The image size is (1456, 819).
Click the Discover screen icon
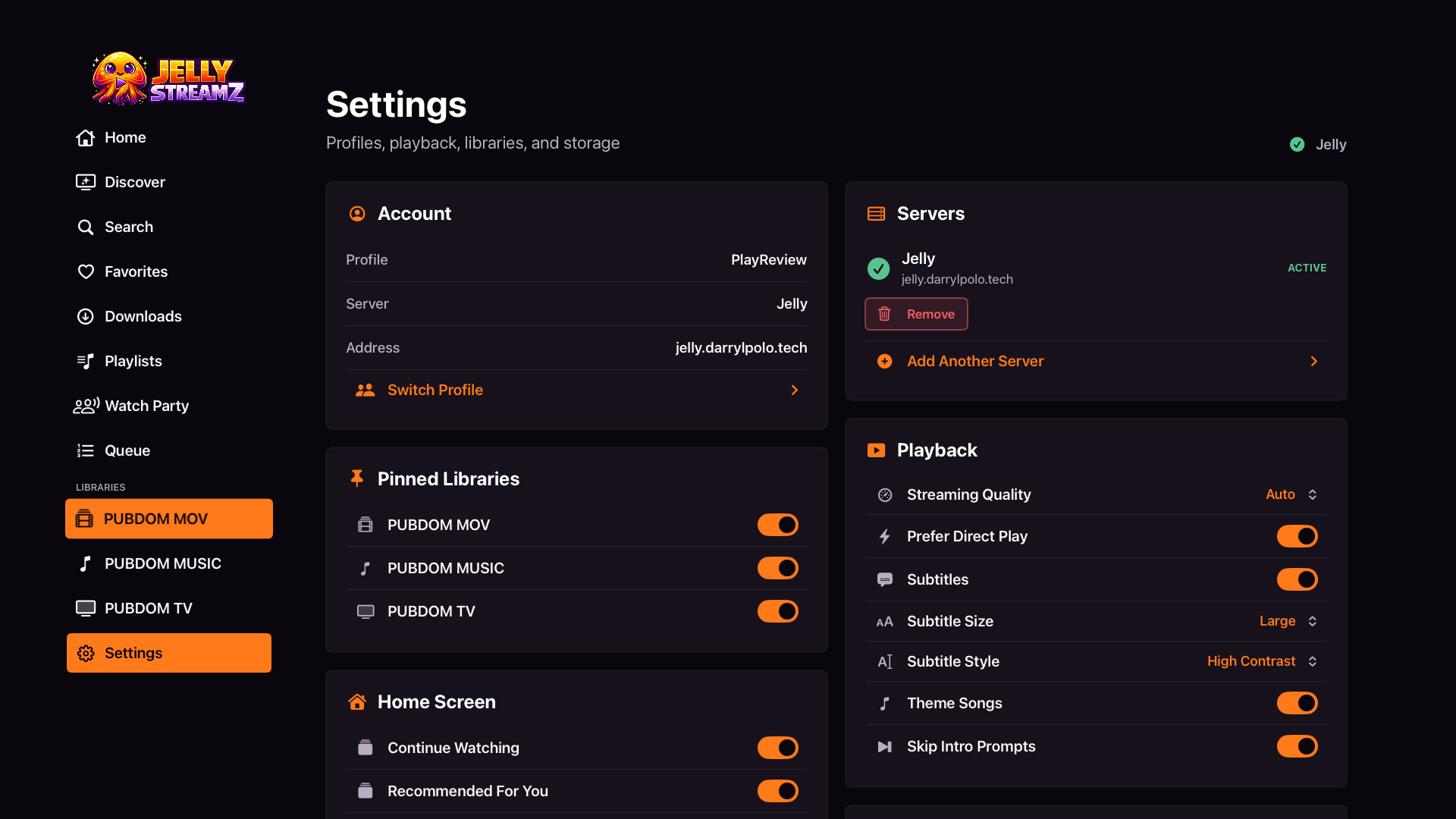pyautogui.click(x=86, y=182)
